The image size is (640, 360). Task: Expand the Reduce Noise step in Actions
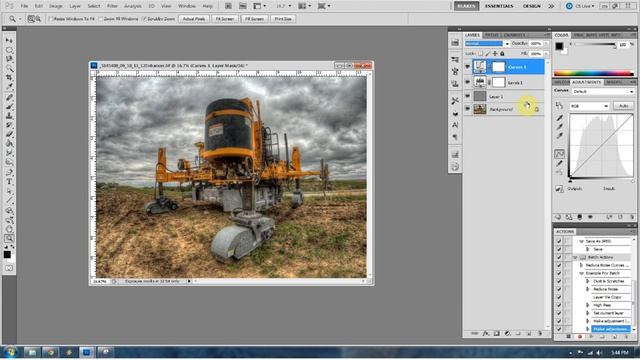coord(587,289)
